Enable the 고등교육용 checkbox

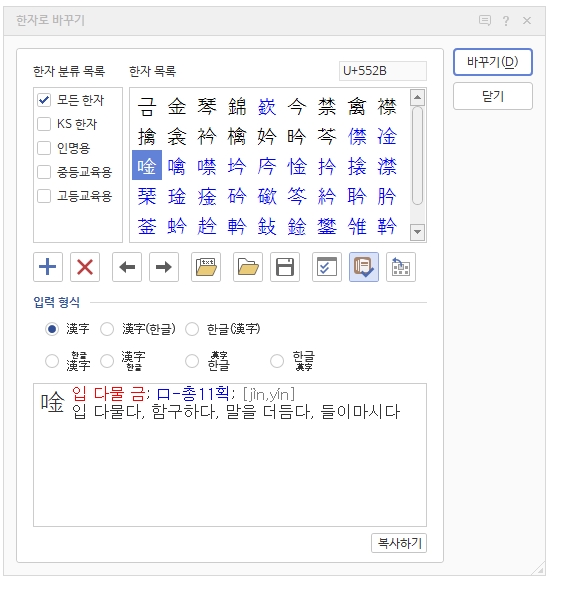tap(44, 196)
